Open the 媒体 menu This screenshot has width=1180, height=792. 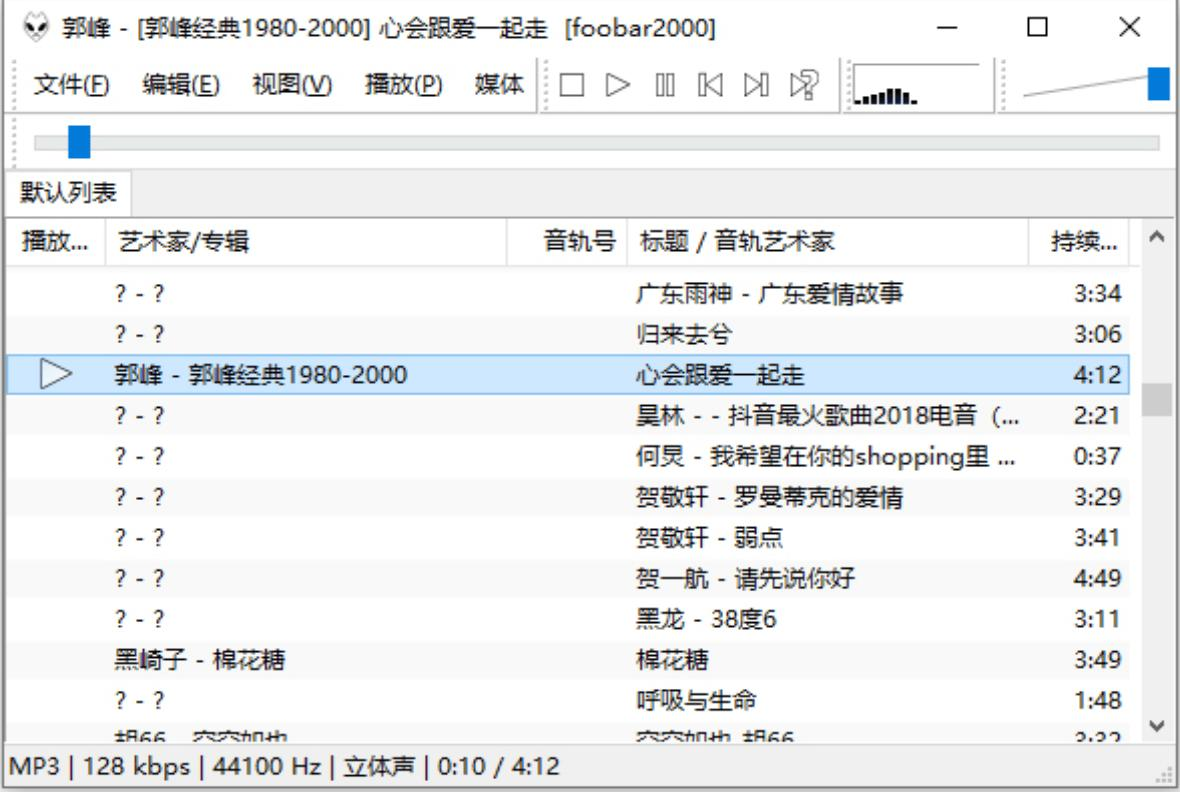point(499,84)
